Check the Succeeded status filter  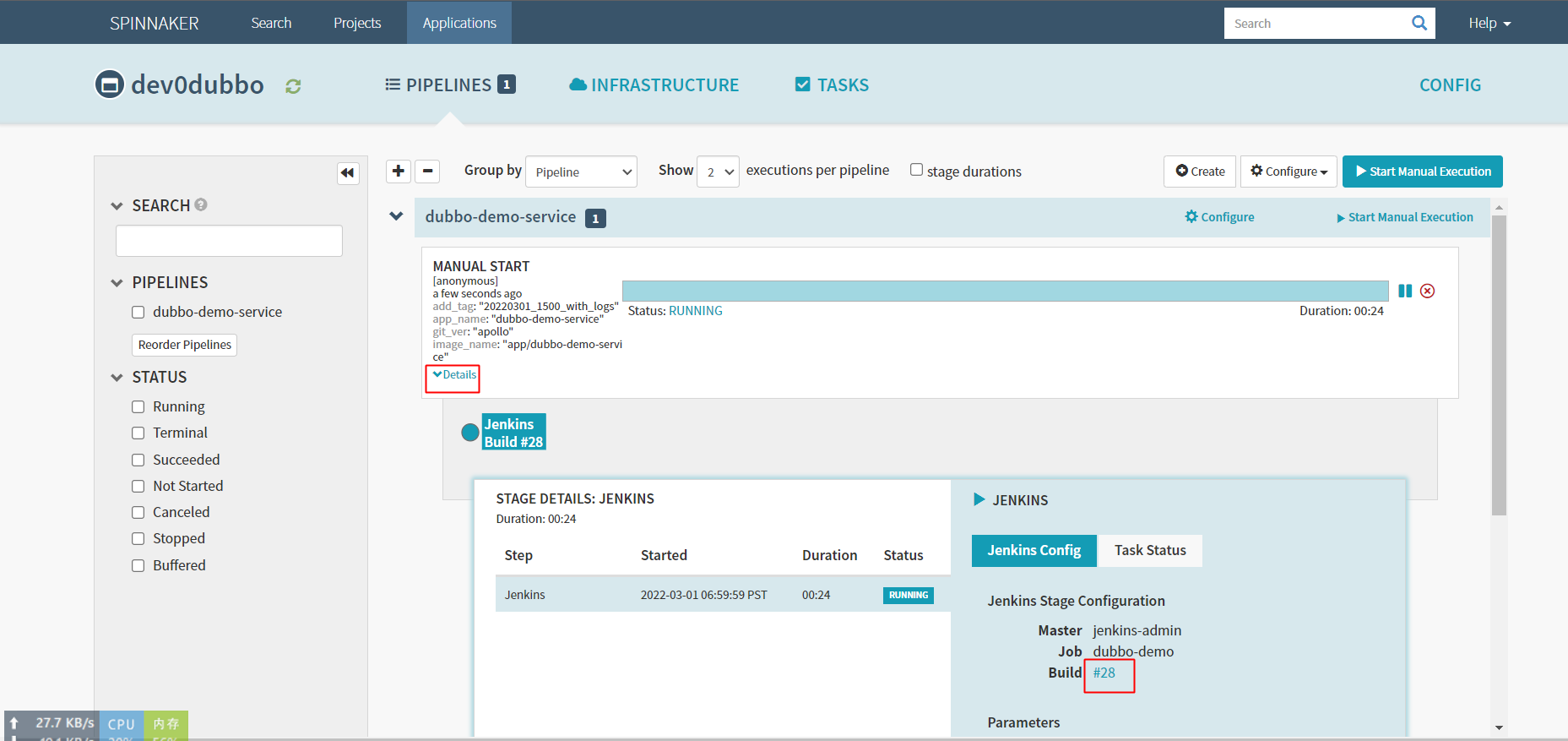pyautogui.click(x=138, y=460)
